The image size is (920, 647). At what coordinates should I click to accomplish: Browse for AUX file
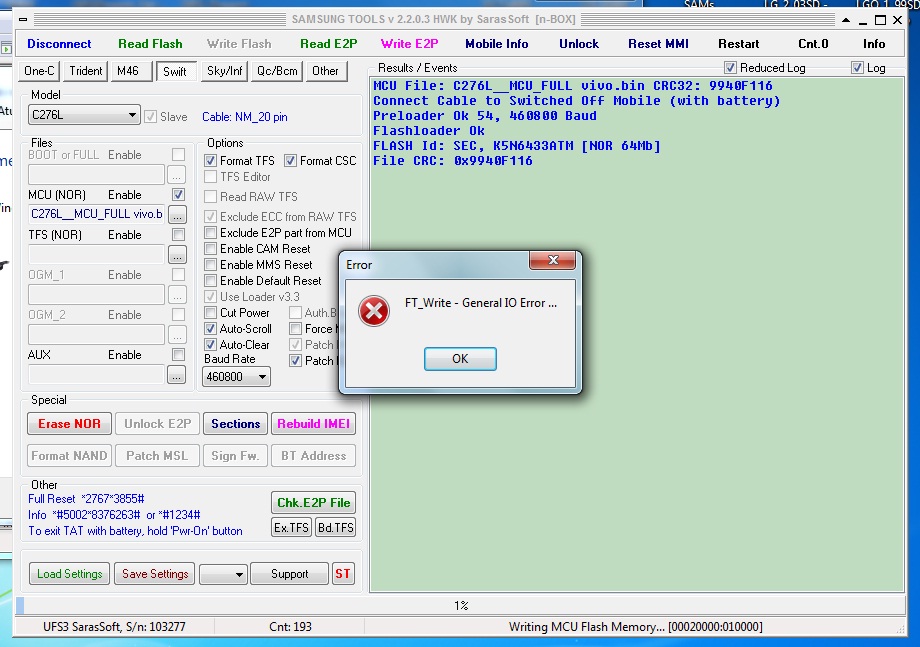177,374
